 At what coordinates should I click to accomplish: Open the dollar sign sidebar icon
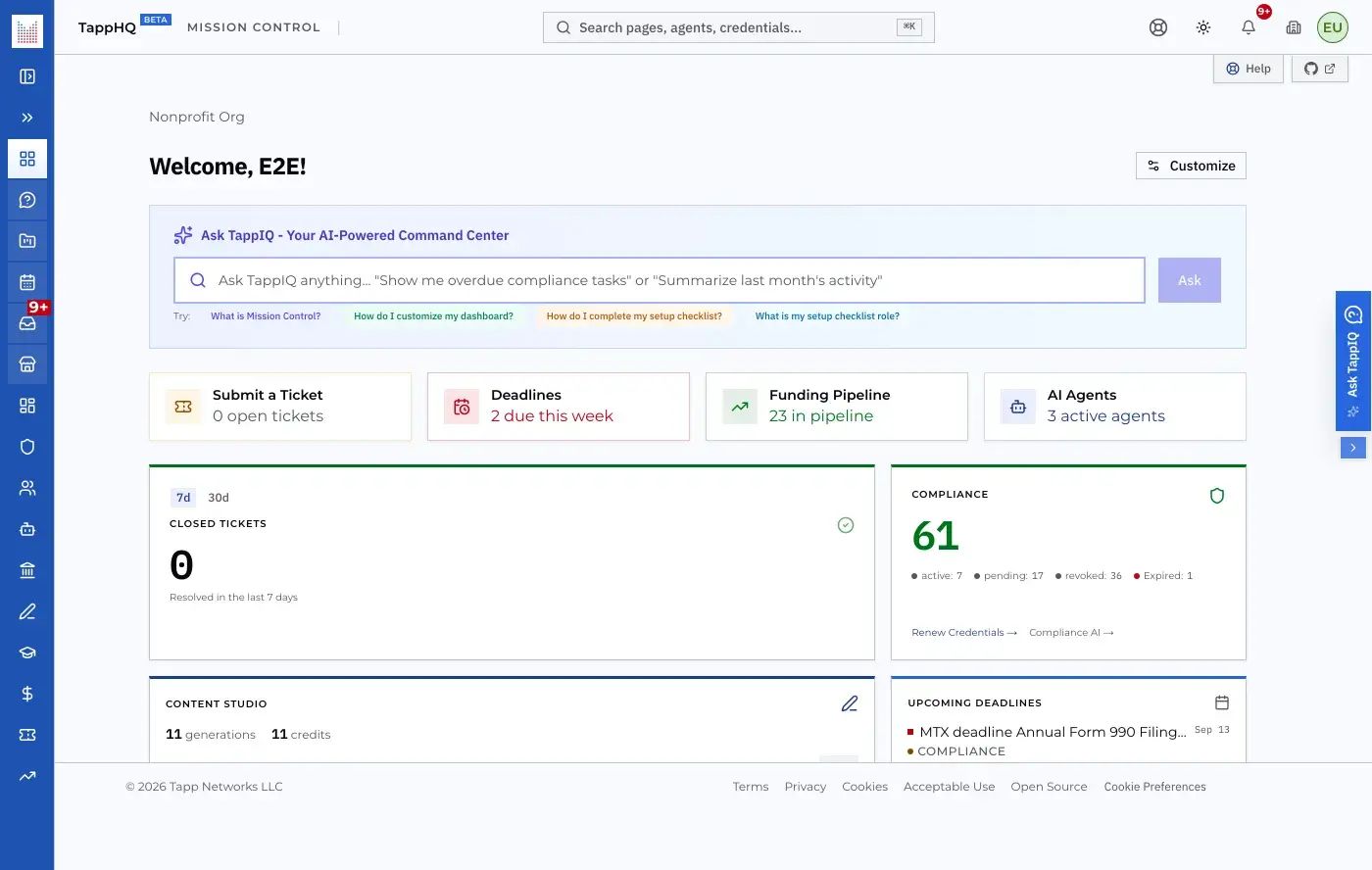27,694
